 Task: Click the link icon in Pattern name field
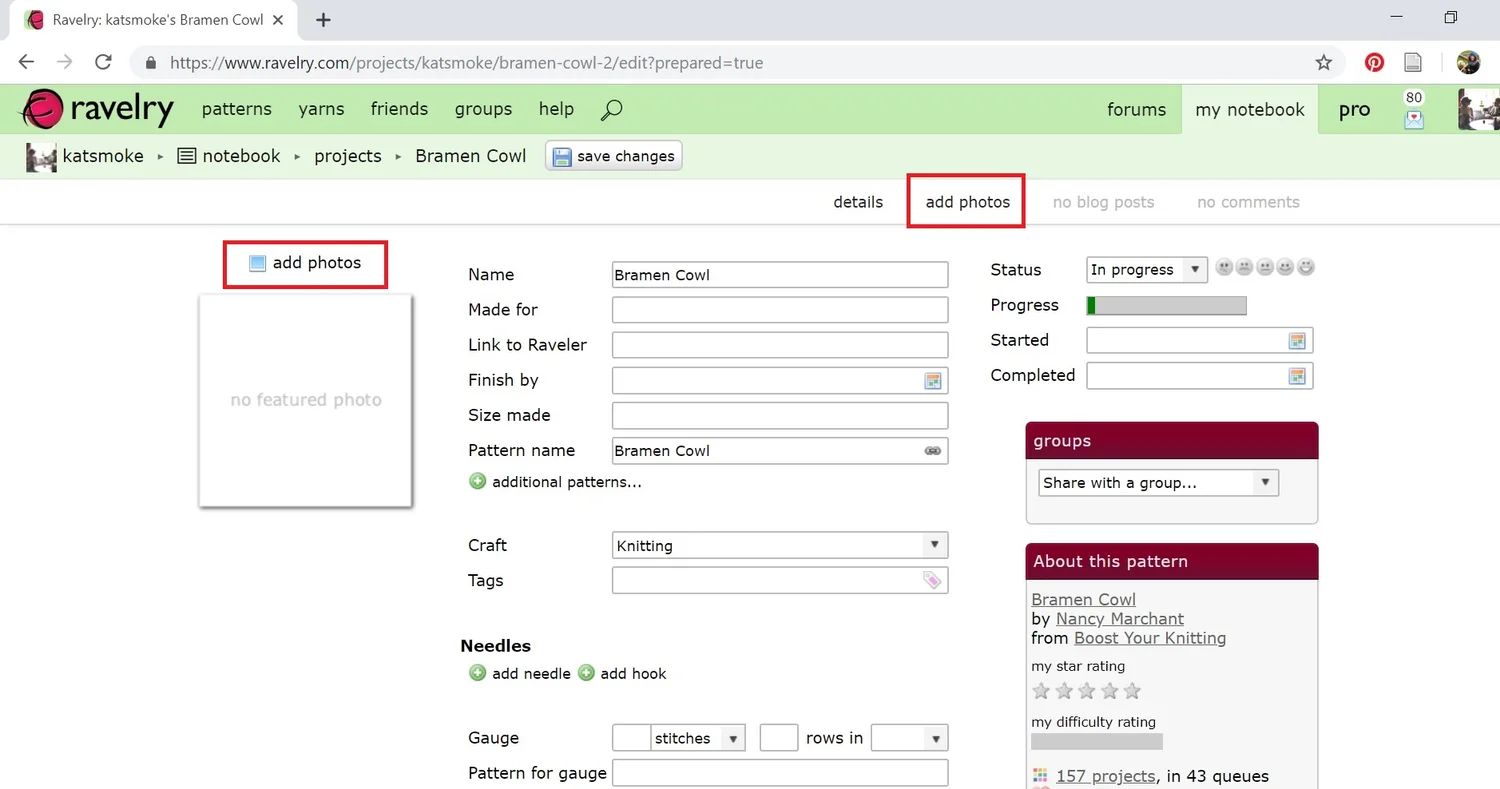933,451
